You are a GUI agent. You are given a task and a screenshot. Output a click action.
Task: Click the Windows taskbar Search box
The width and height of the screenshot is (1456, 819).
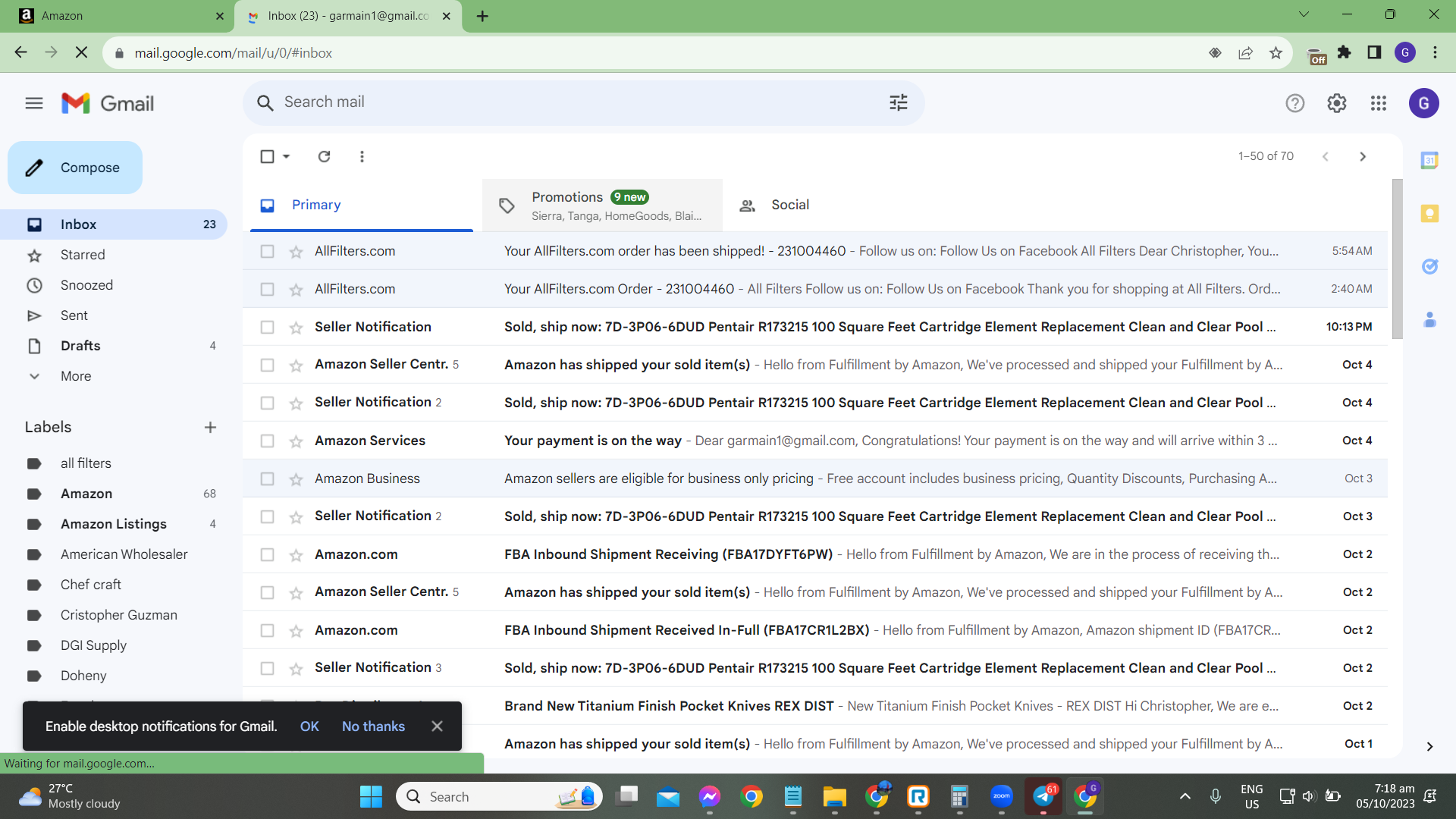click(x=499, y=796)
